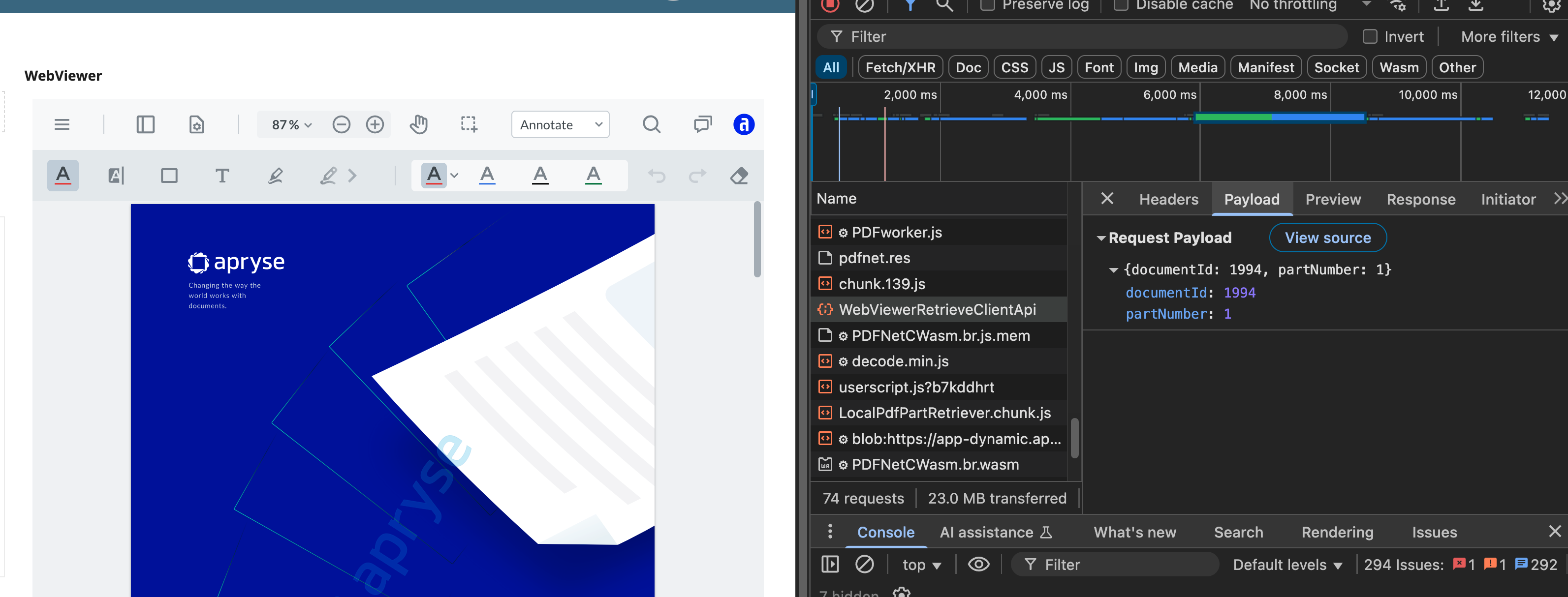Screen dimensions: 1568x597
Task: Select the eraser tool
Action: point(739,176)
